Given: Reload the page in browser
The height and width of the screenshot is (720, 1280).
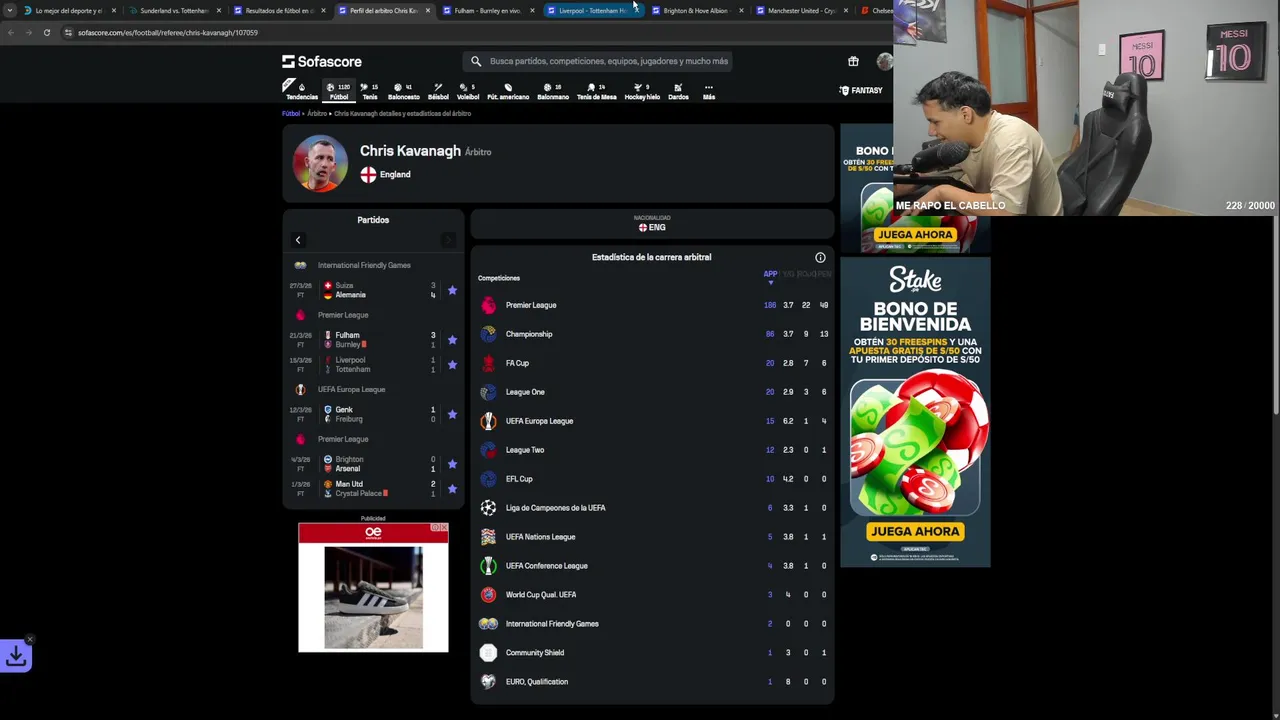Looking at the screenshot, I should (x=46, y=32).
